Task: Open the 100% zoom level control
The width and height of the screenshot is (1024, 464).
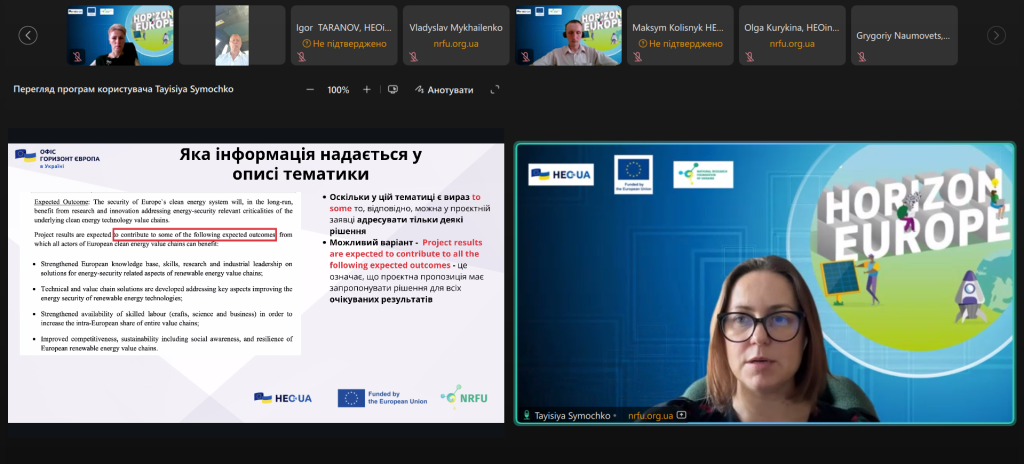Action: tap(338, 90)
